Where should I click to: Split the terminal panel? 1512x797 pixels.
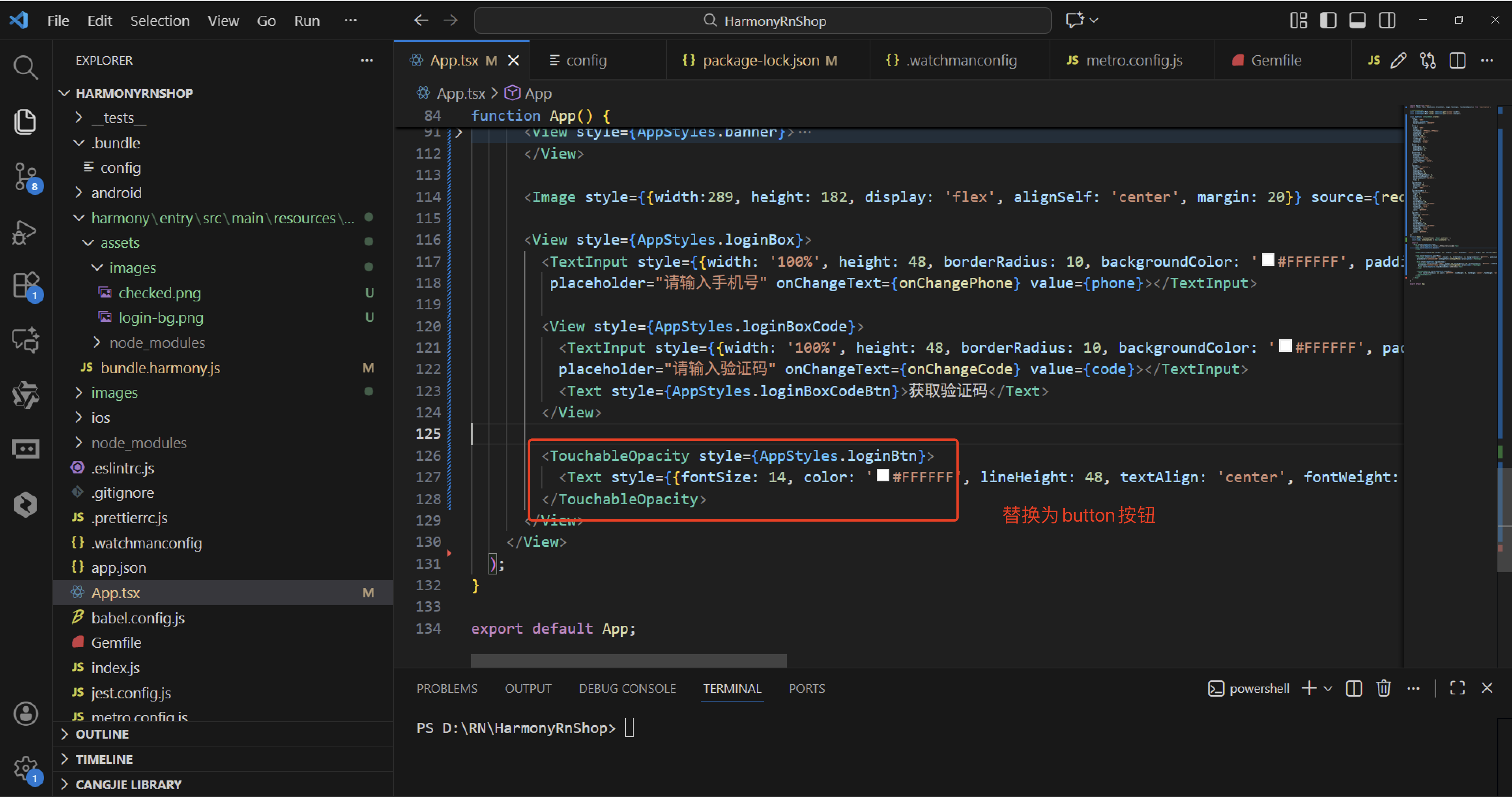1354,688
